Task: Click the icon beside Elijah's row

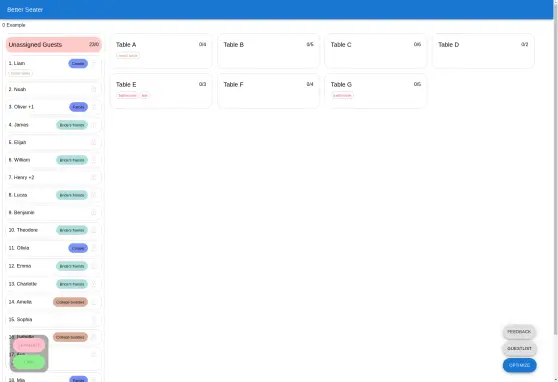Action: click(x=94, y=142)
